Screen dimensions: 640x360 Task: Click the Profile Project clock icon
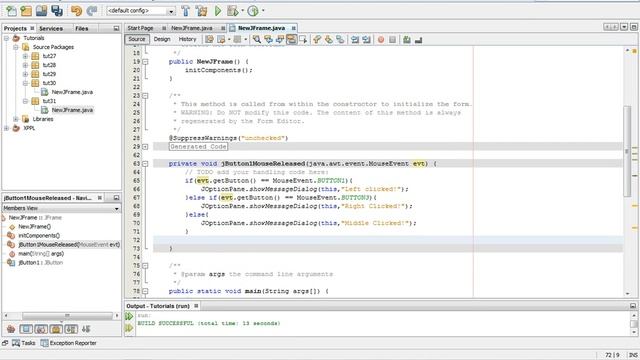253,11
